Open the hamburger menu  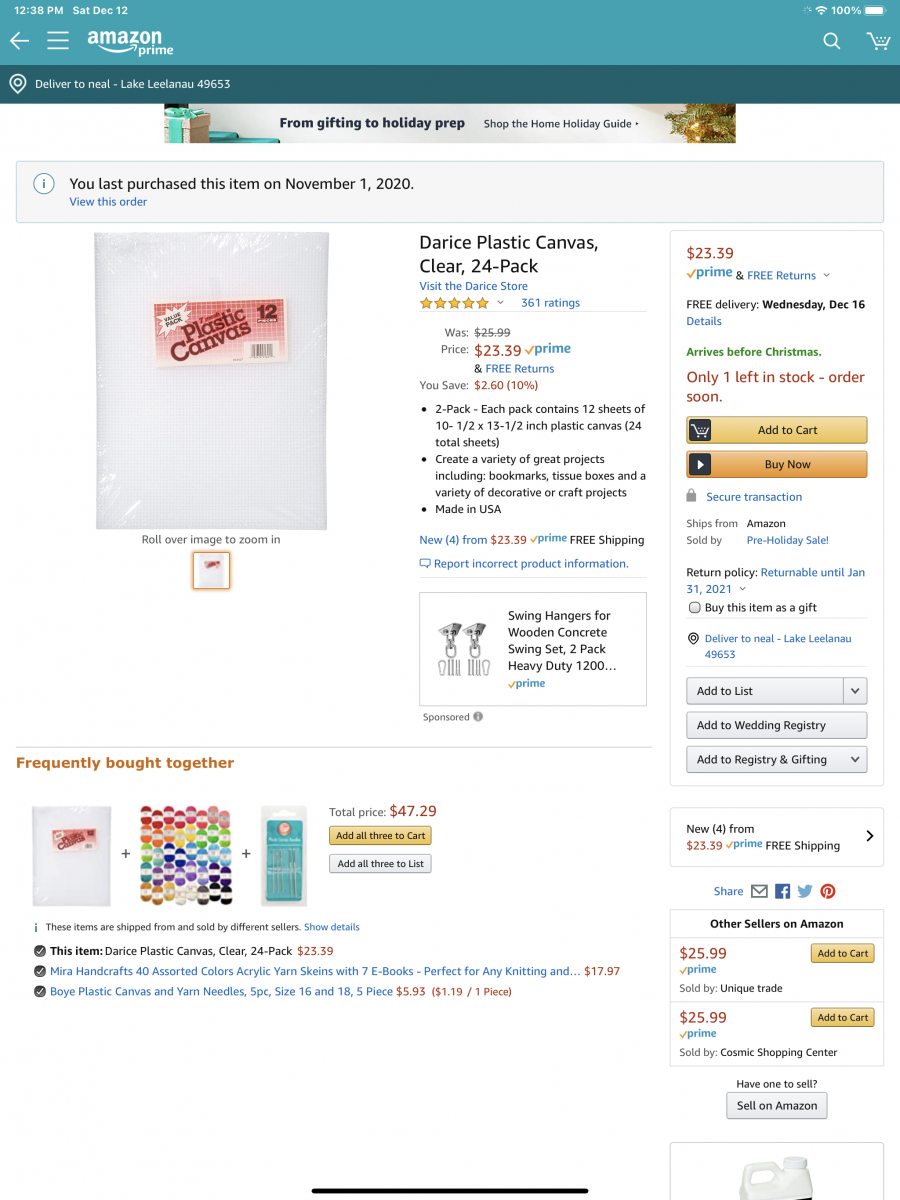pos(58,41)
